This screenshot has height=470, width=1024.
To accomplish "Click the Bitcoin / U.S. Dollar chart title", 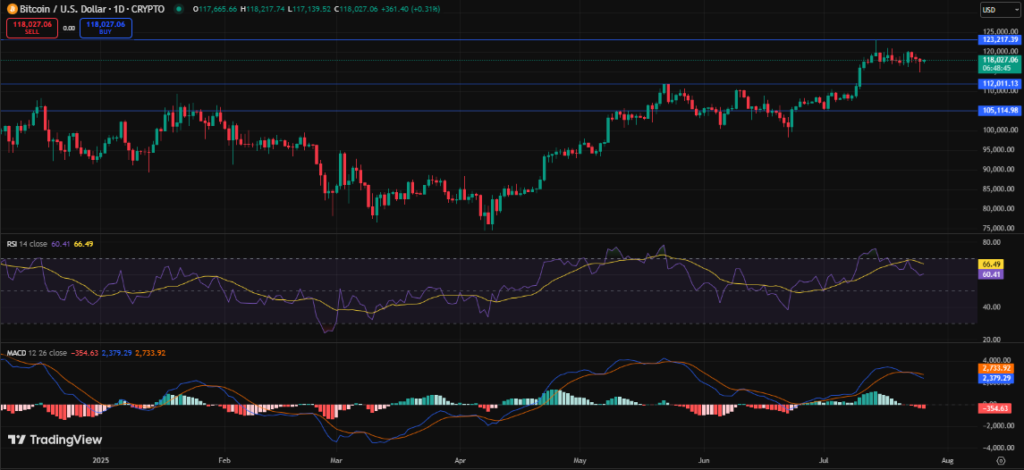I will tap(93, 9).
